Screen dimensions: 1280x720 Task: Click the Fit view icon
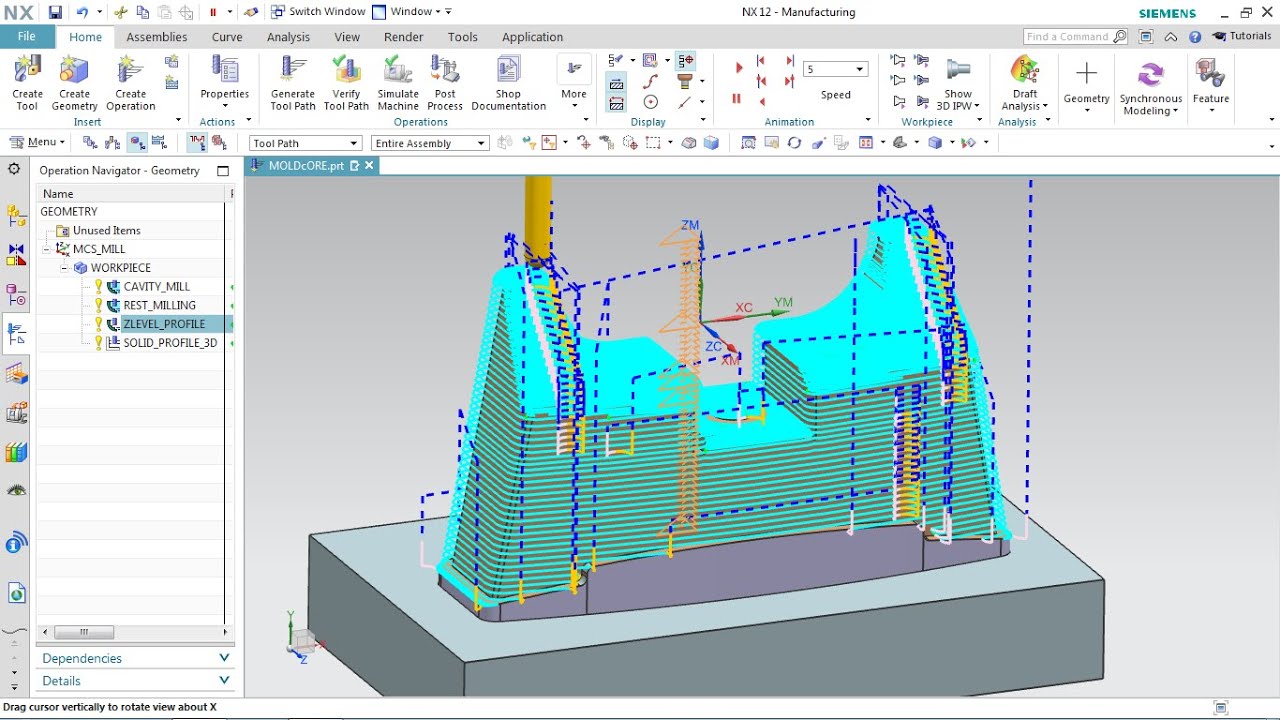point(748,143)
